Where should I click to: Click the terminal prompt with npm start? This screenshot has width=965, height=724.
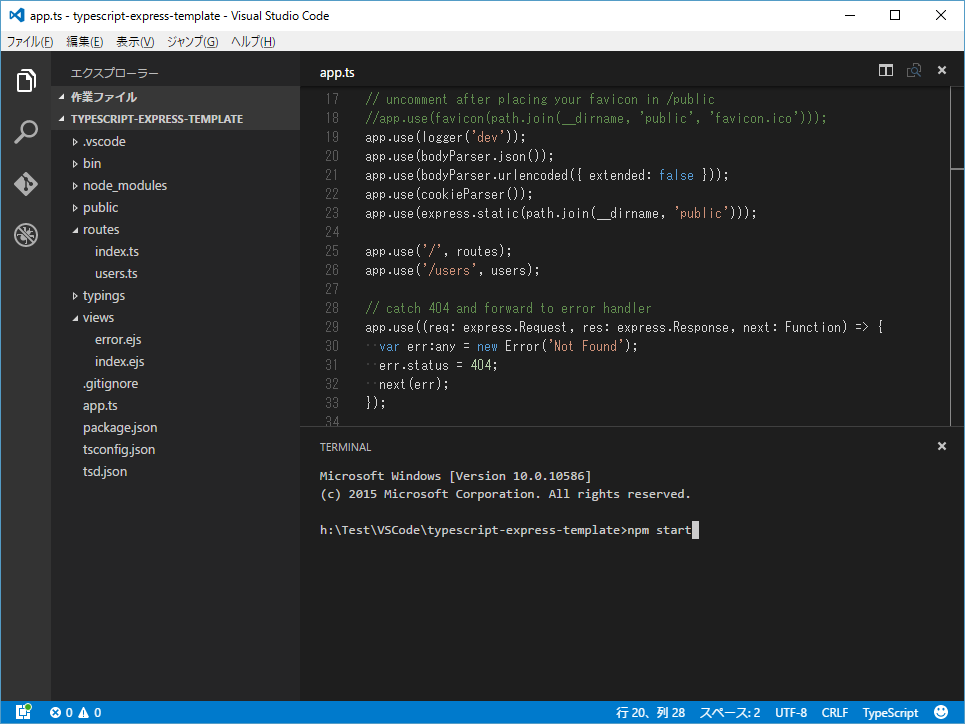(x=509, y=530)
